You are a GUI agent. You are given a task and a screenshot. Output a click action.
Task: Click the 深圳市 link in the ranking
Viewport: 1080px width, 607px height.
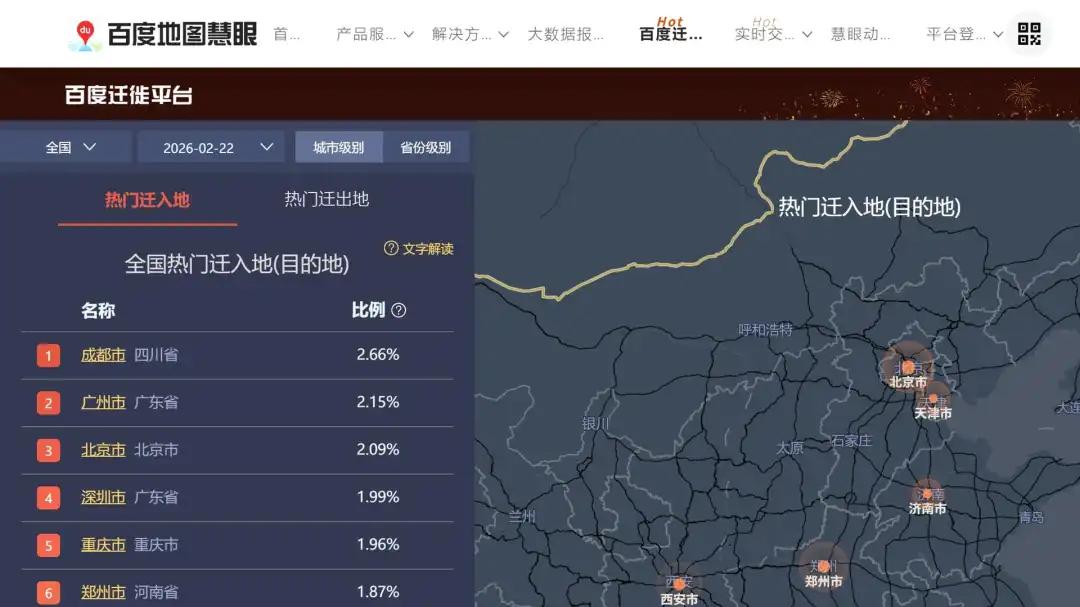[x=103, y=497]
